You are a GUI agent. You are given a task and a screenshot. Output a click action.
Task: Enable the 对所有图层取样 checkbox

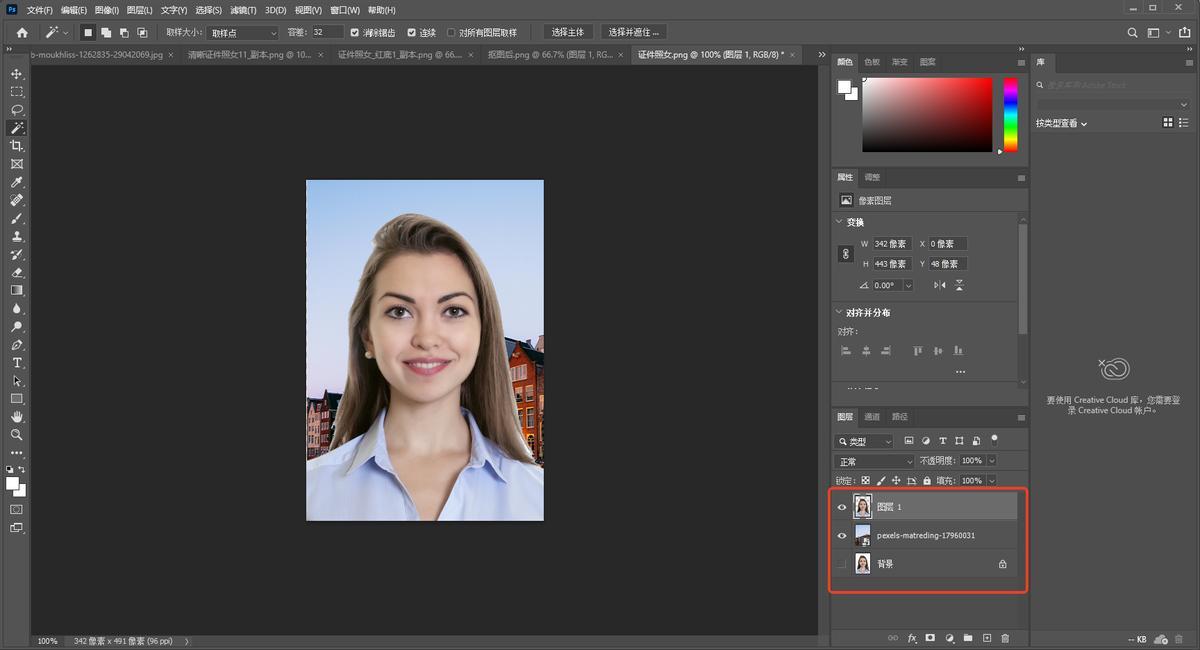(x=451, y=32)
